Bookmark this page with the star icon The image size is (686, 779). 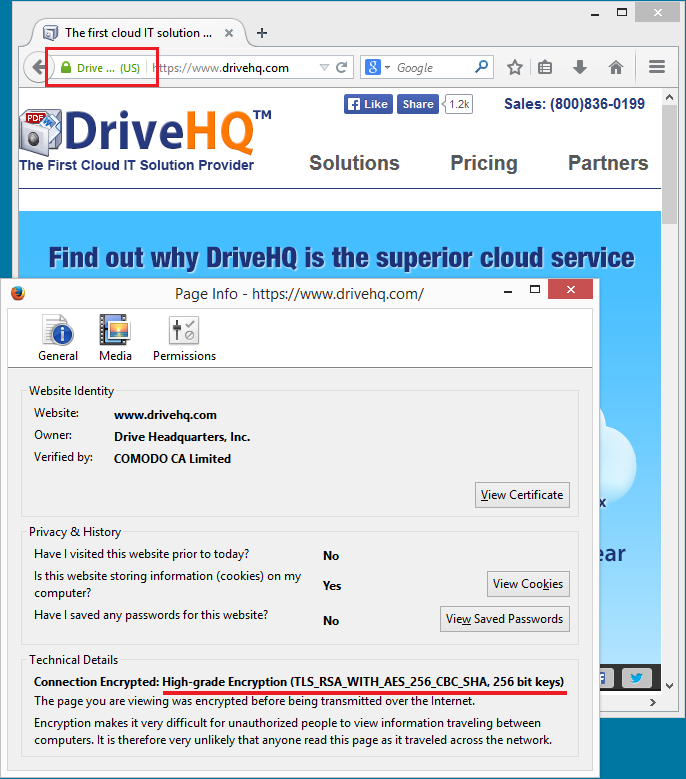[x=515, y=67]
